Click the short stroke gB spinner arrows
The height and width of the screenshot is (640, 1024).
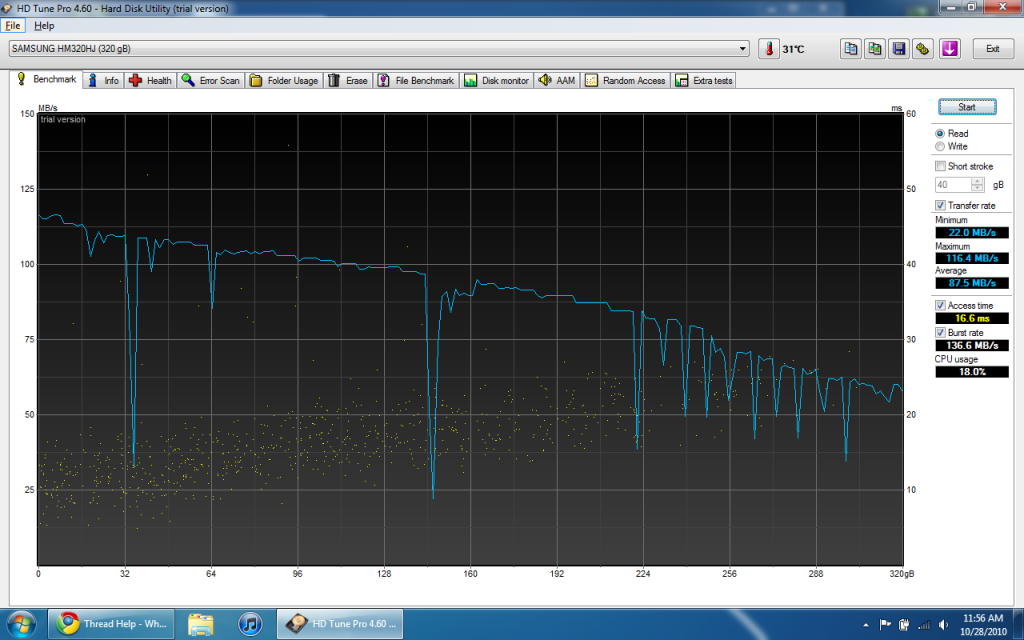point(978,185)
